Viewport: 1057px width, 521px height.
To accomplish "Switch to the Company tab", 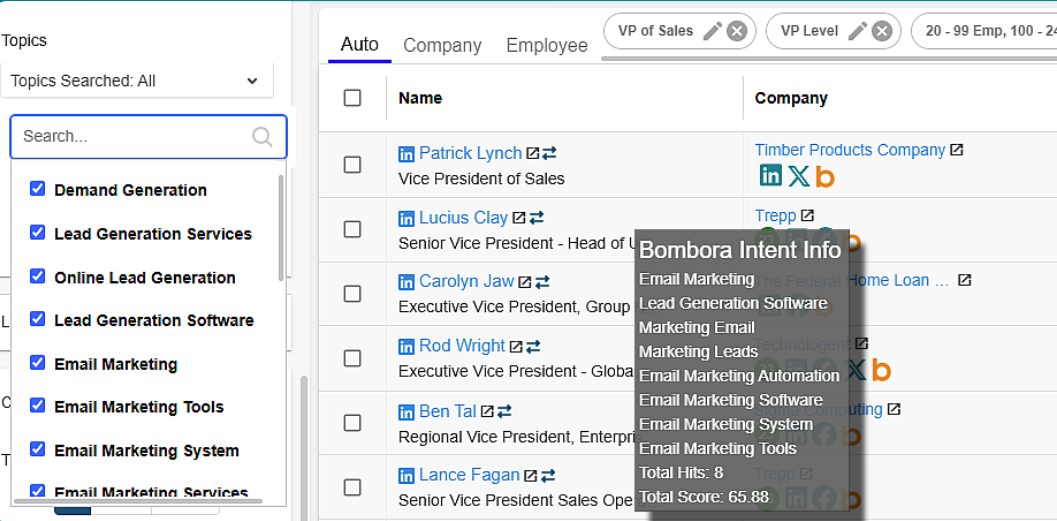I will coord(442,45).
